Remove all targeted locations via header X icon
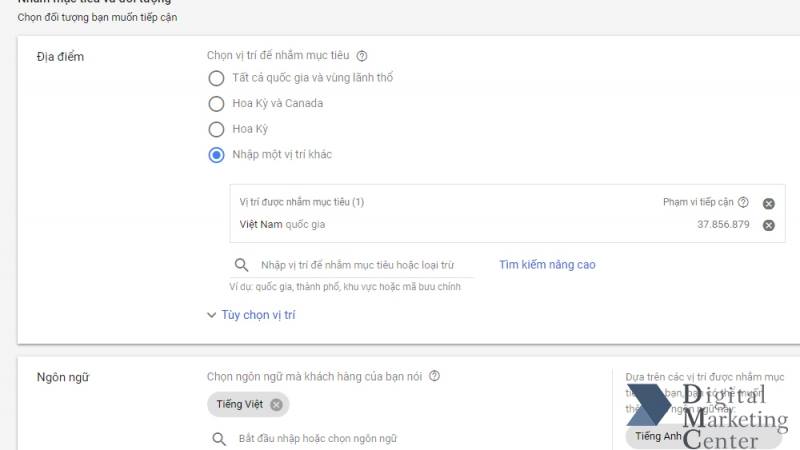Screen dimensions: 800x450 pos(768,204)
